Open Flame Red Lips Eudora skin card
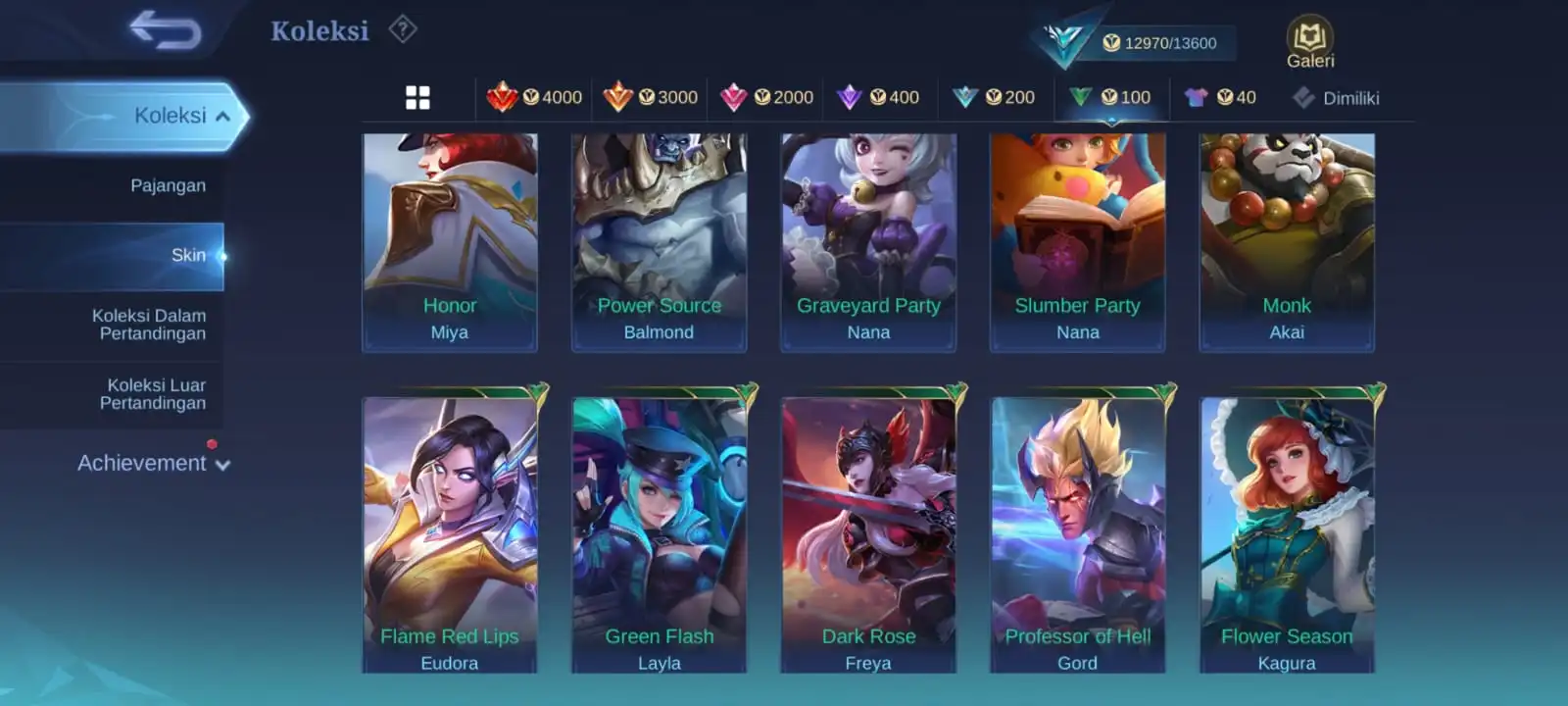The image size is (1568, 706). click(x=450, y=535)
